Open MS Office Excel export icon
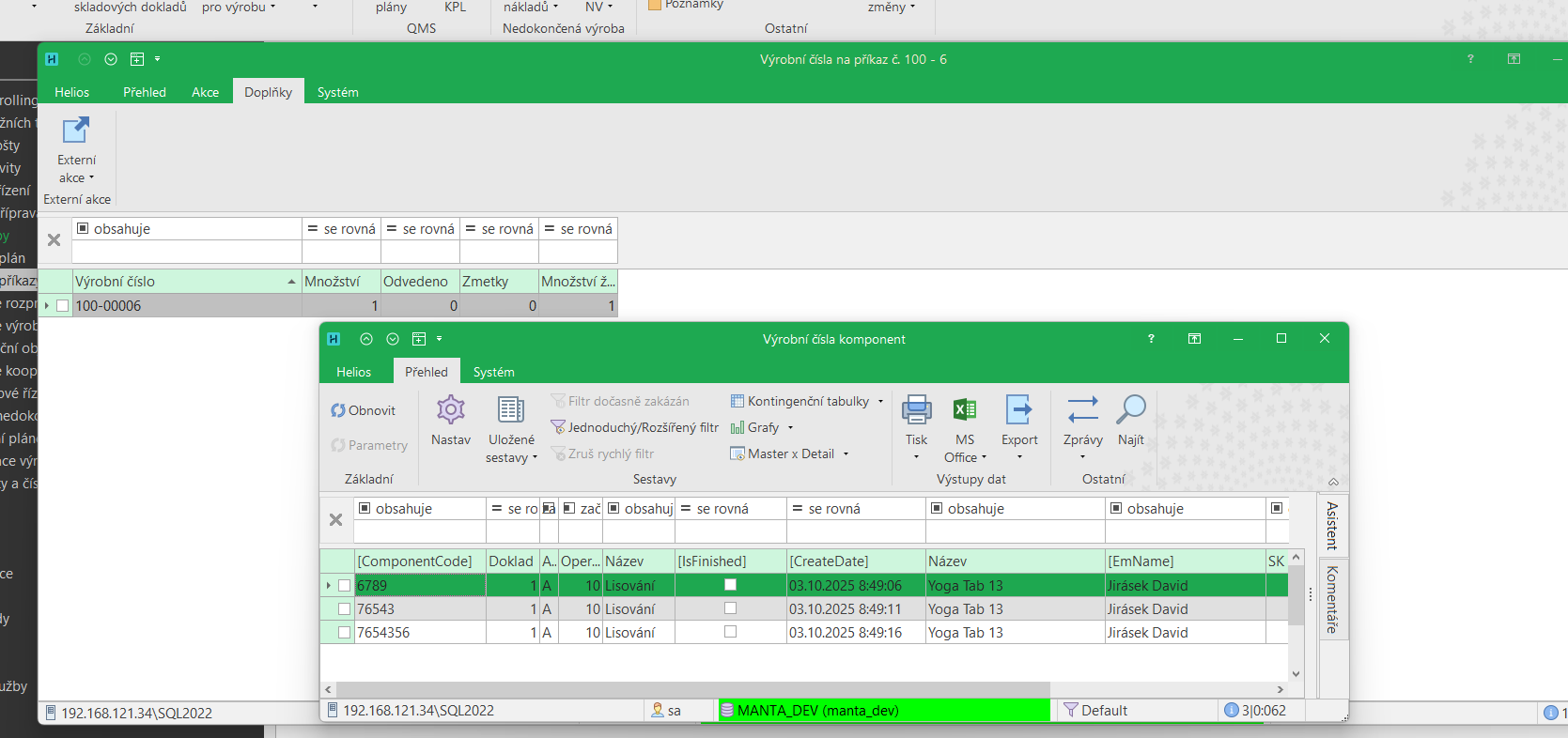The image size is (1568, 738). [965, 410]
